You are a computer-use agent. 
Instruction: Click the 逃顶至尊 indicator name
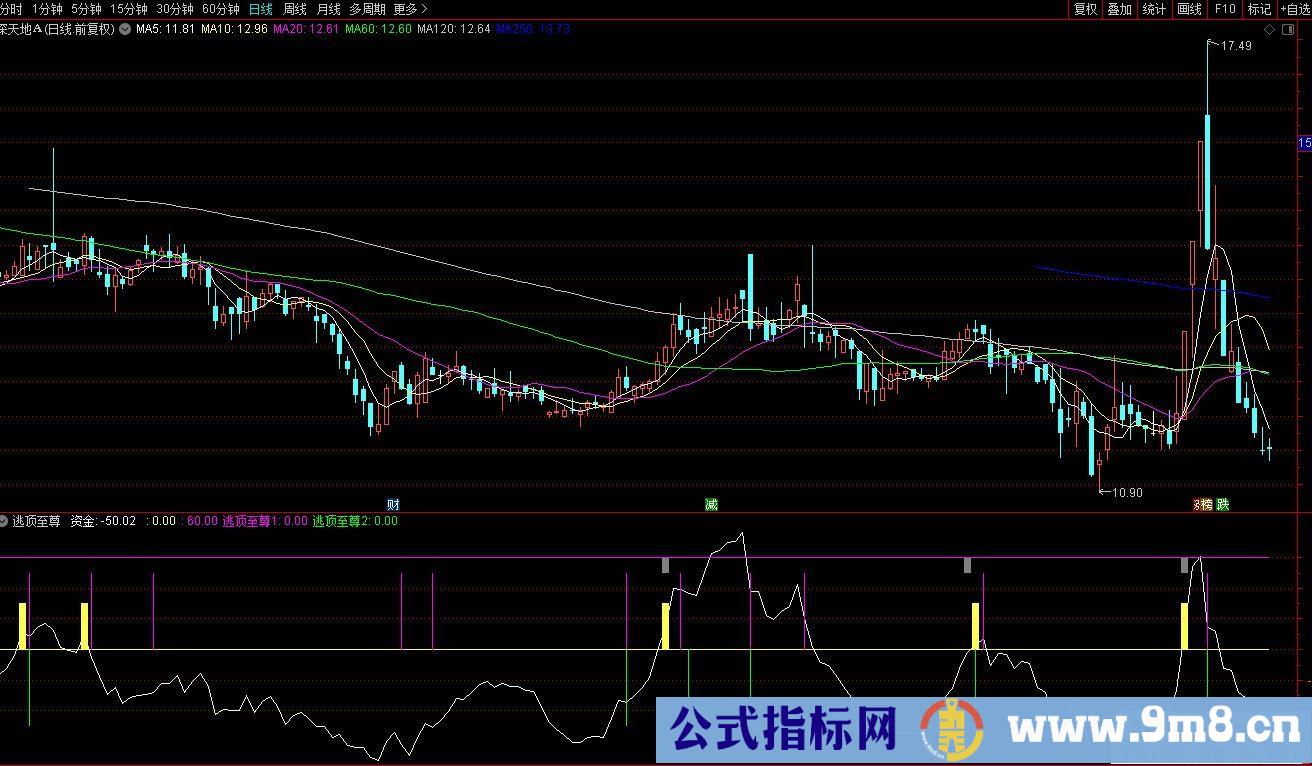[x=36, y=521]
